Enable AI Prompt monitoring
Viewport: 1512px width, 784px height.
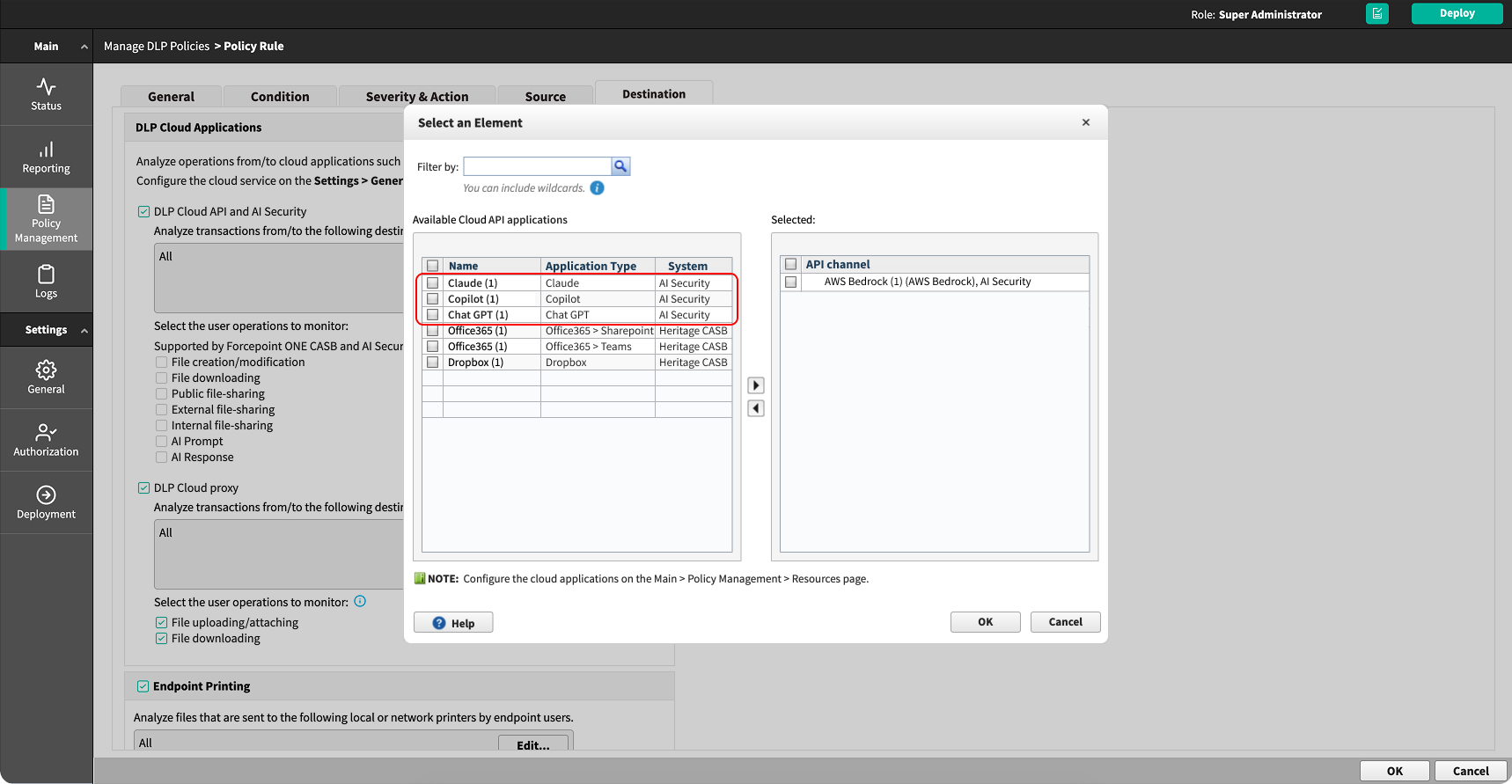[162, 442]
